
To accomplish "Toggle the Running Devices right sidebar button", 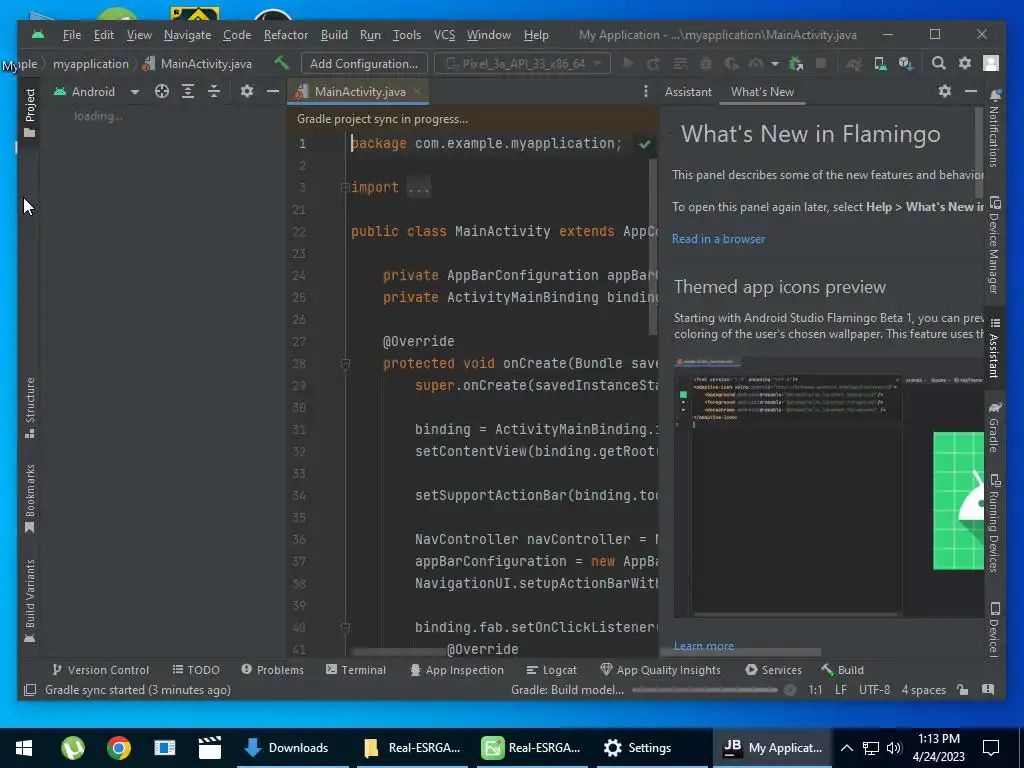I will (x=994, y=523).
